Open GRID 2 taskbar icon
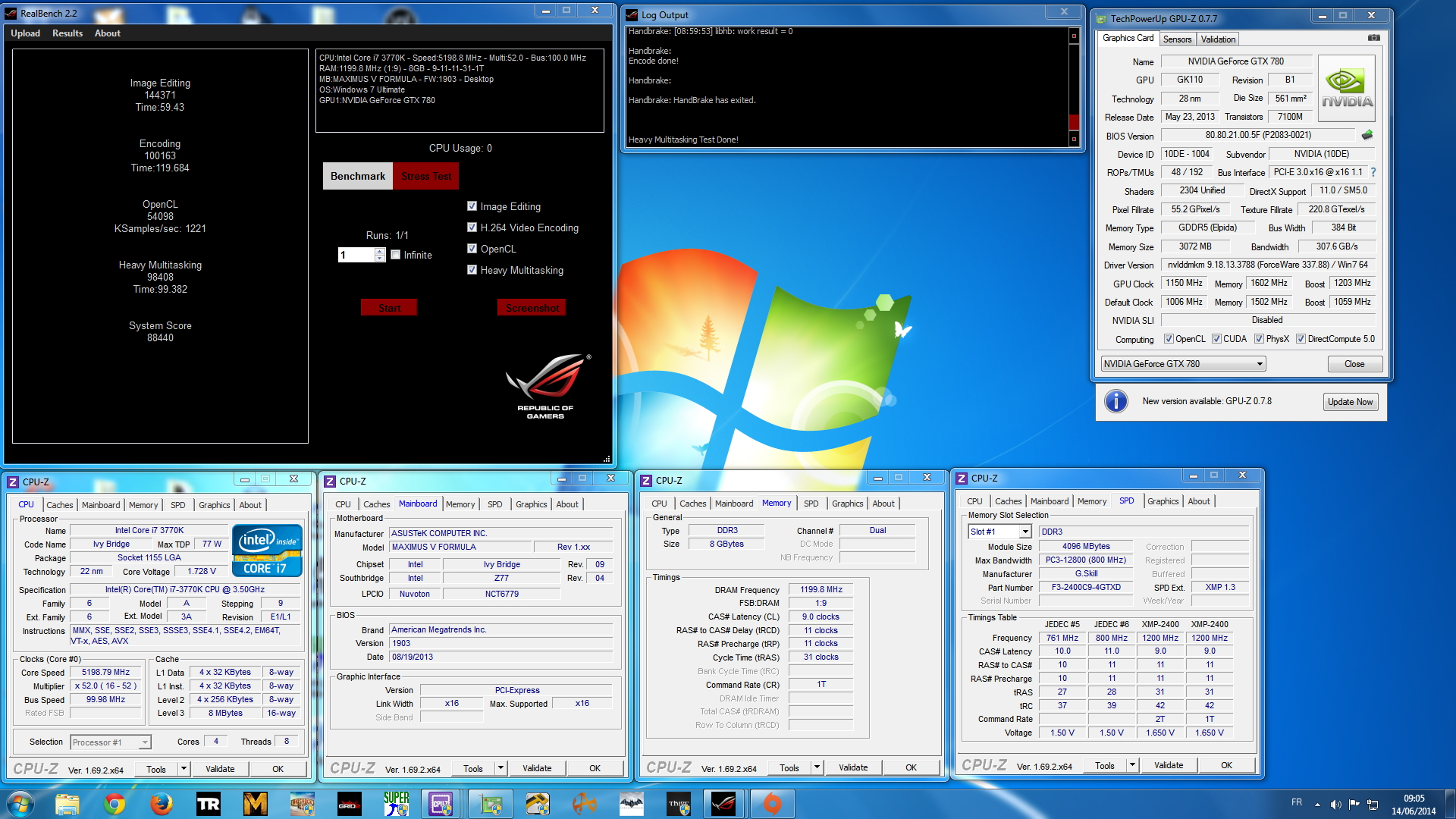Screen dimensions: 1456x819 tap(350, 804)
